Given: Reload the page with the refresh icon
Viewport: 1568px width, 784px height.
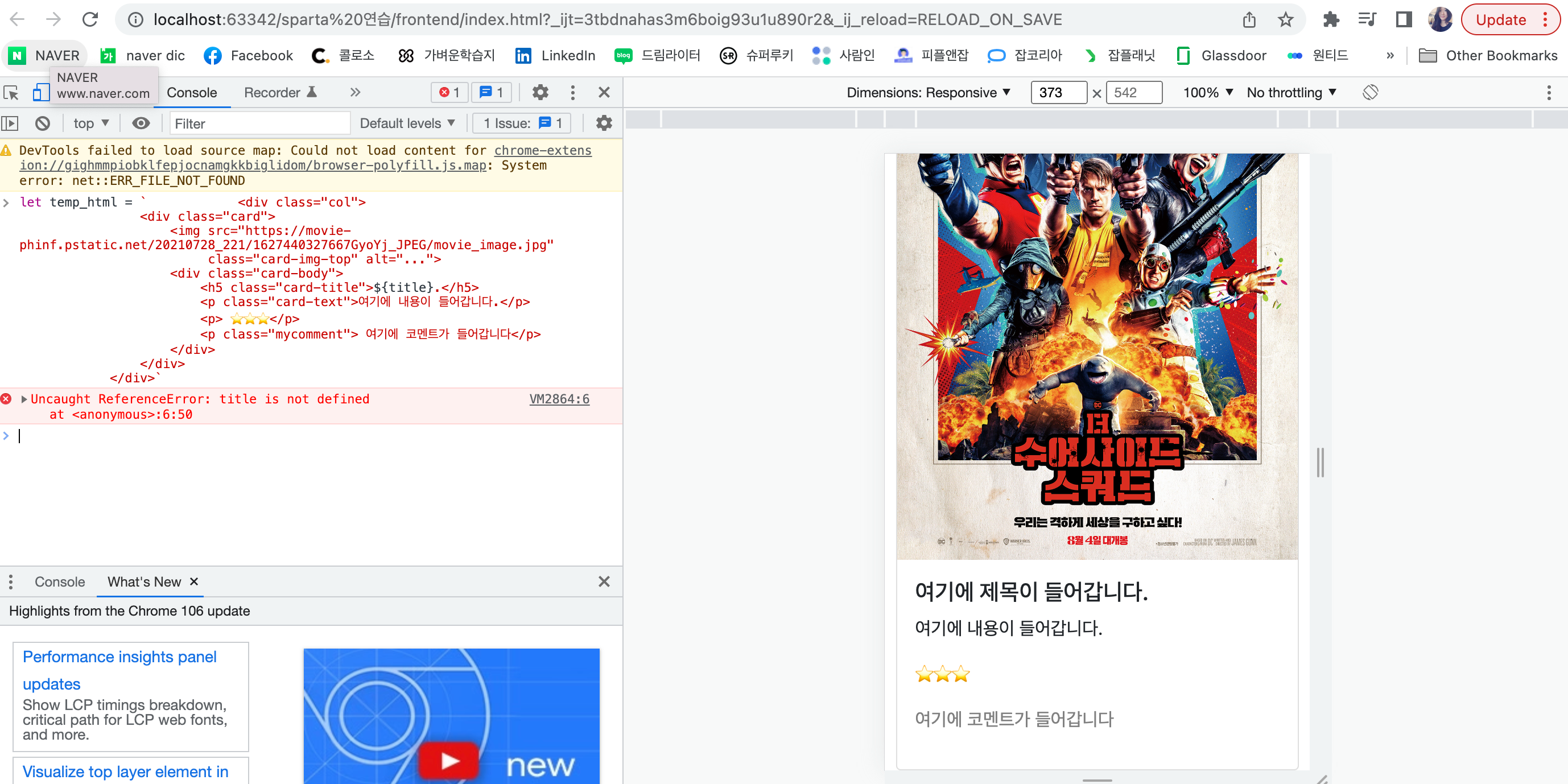Looking at the screenshot, I should 90,19.
